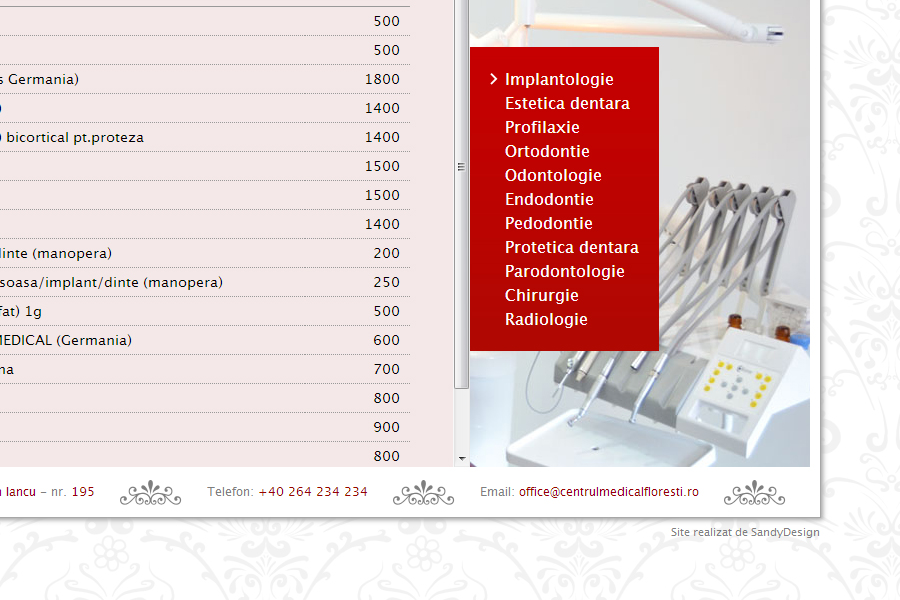900x600 pixels.
Task: Click the office@centrulmedicalfloresti.ro email link
Action: click(x=608, y=492)
